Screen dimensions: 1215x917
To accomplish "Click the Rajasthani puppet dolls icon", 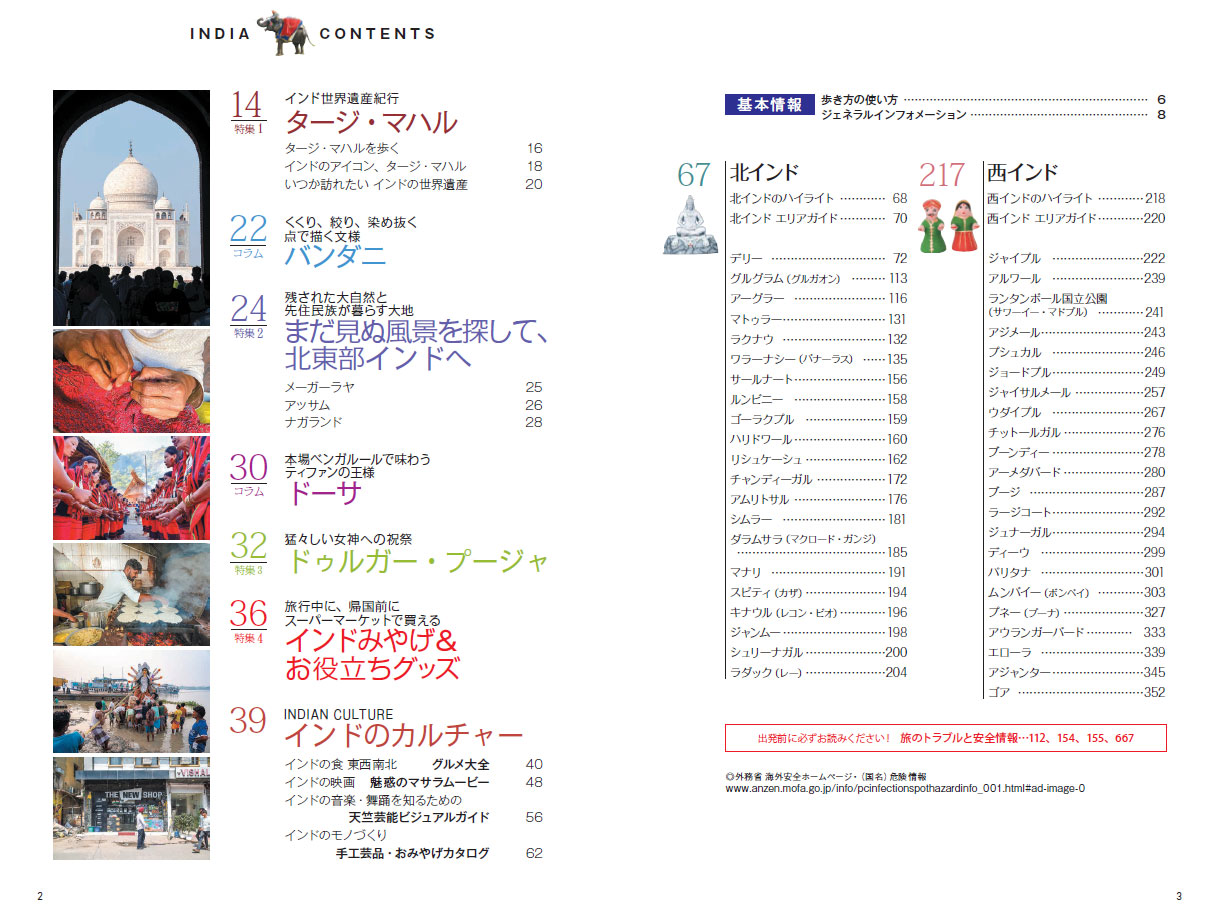I will 948,226.
